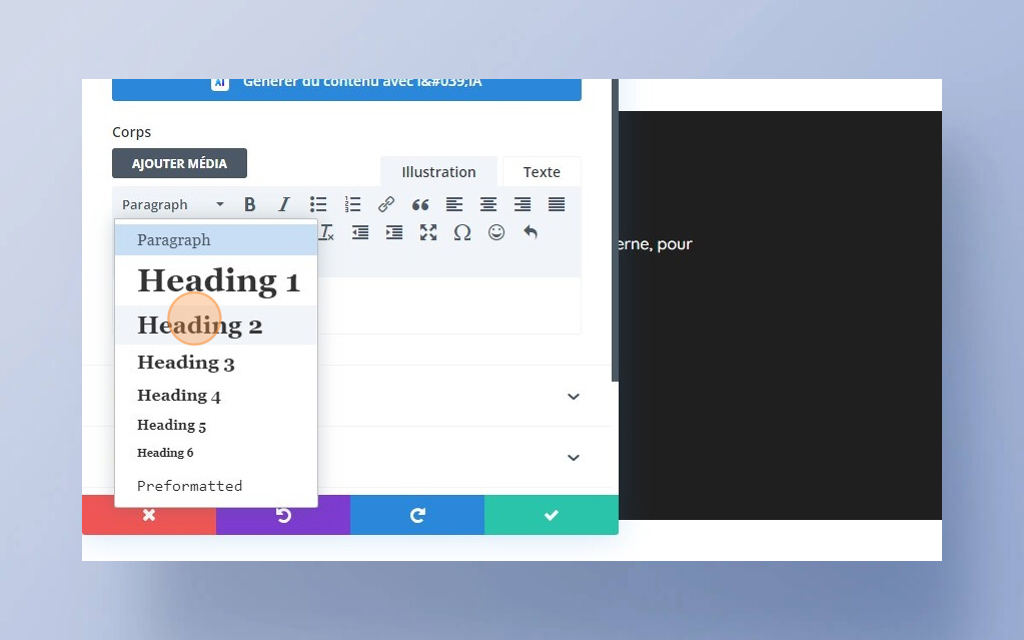The width and height of the screenshot is (1024, 640).
Task: Click inside the body text editor area
Action: 449,306
